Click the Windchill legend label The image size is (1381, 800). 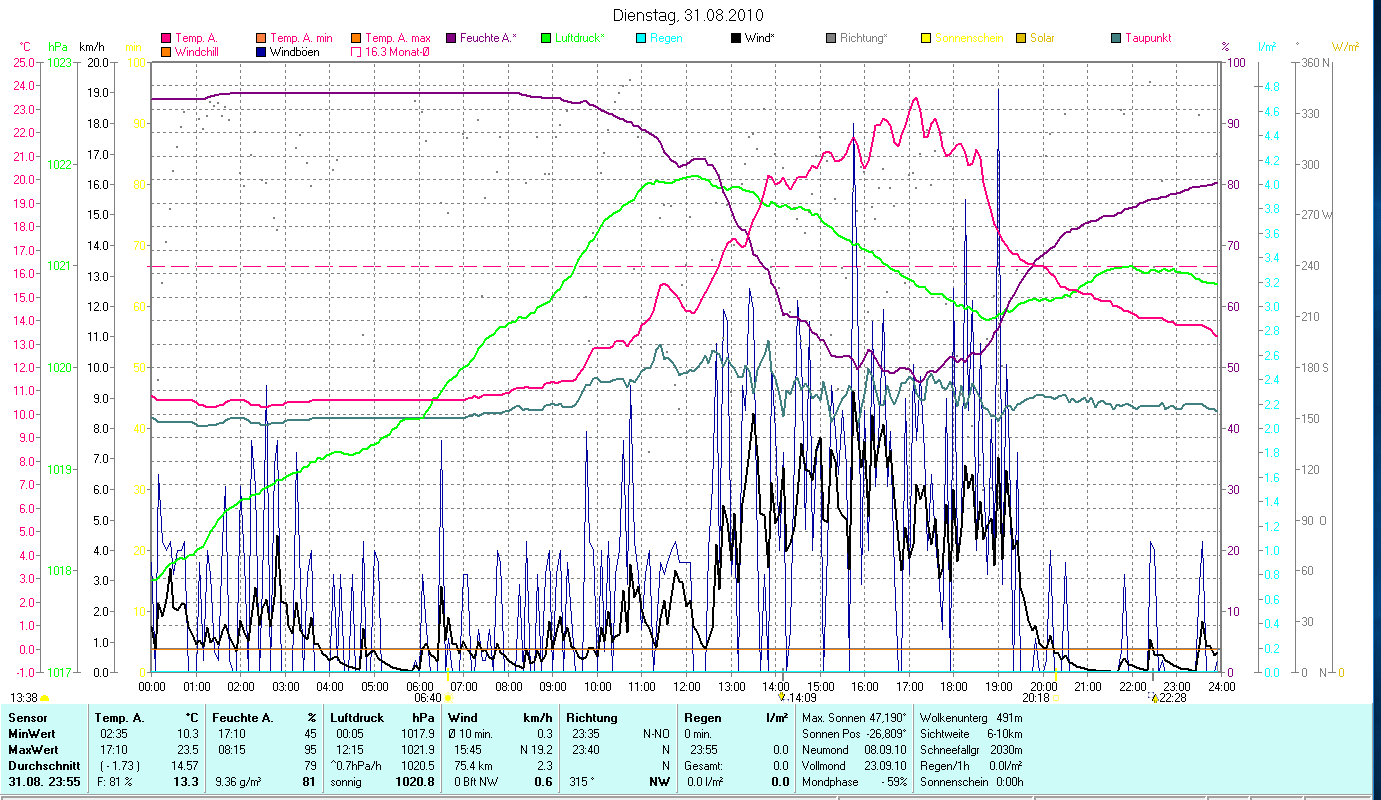(x=195, y=52)
